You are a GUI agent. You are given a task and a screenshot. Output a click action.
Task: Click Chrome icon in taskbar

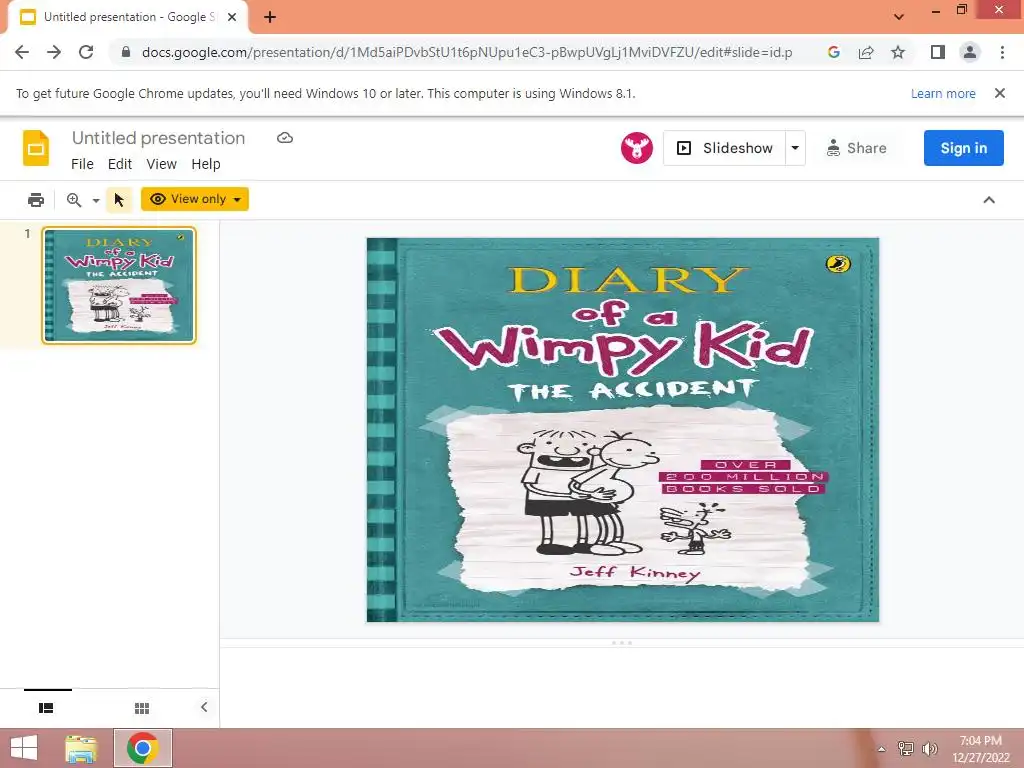click(x=143, y=748)
